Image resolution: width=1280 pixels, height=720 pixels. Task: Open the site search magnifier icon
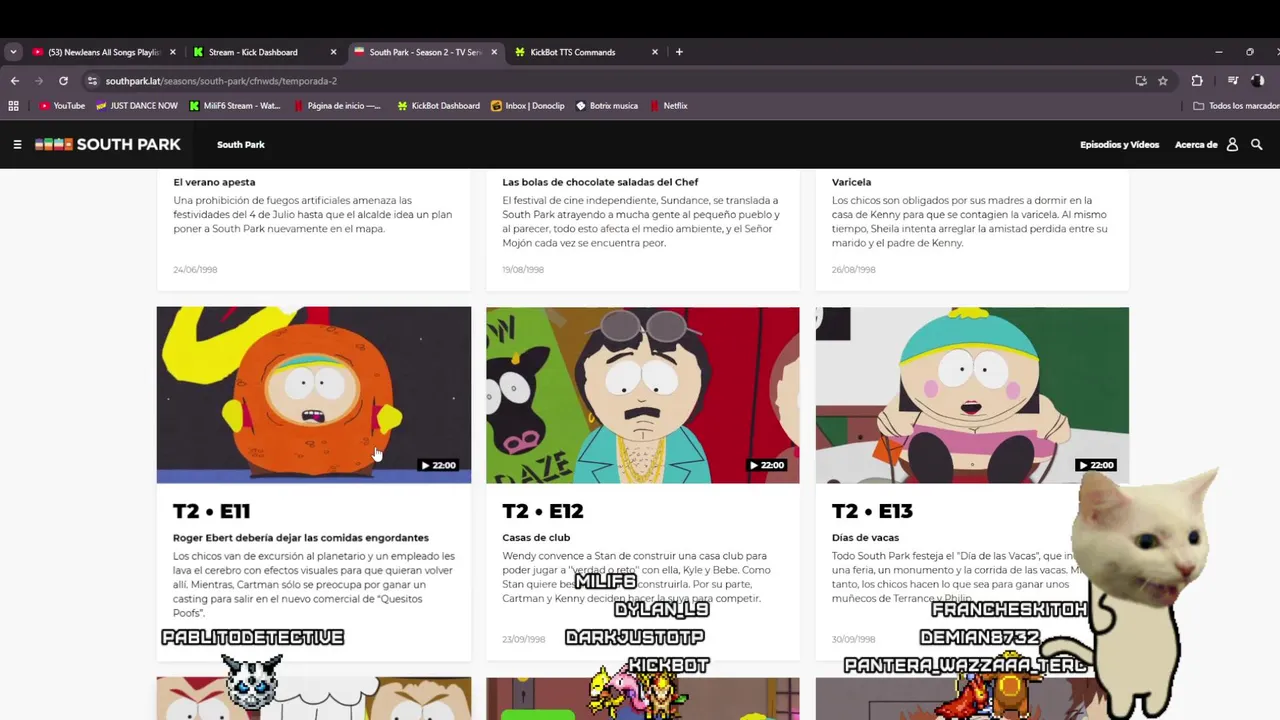1257,145
